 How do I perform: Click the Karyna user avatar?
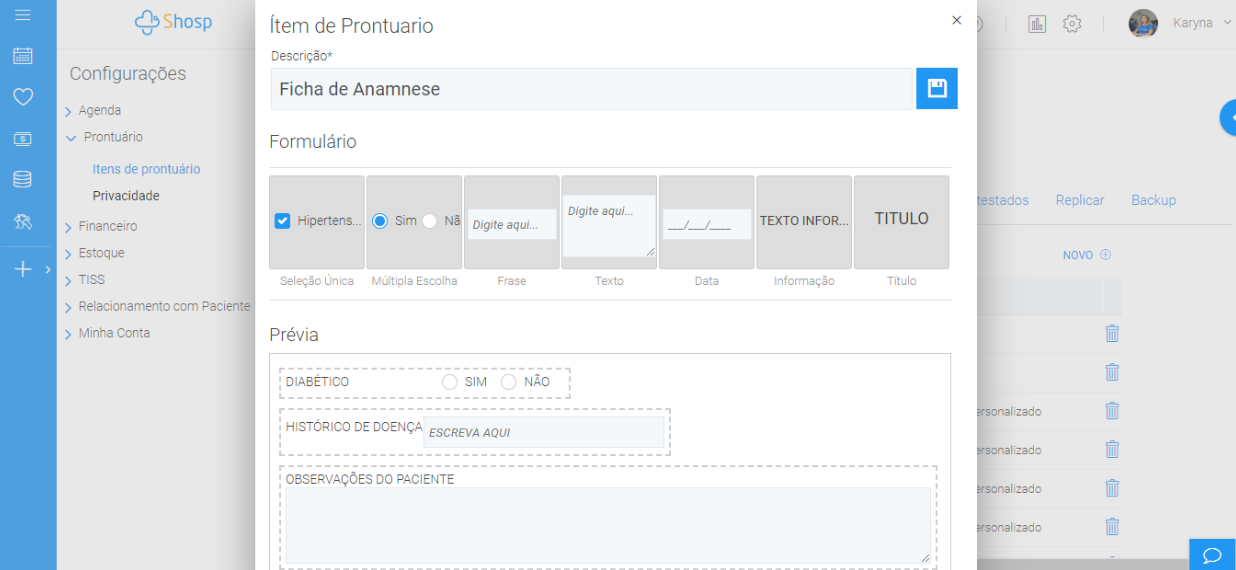point(1143,23)
